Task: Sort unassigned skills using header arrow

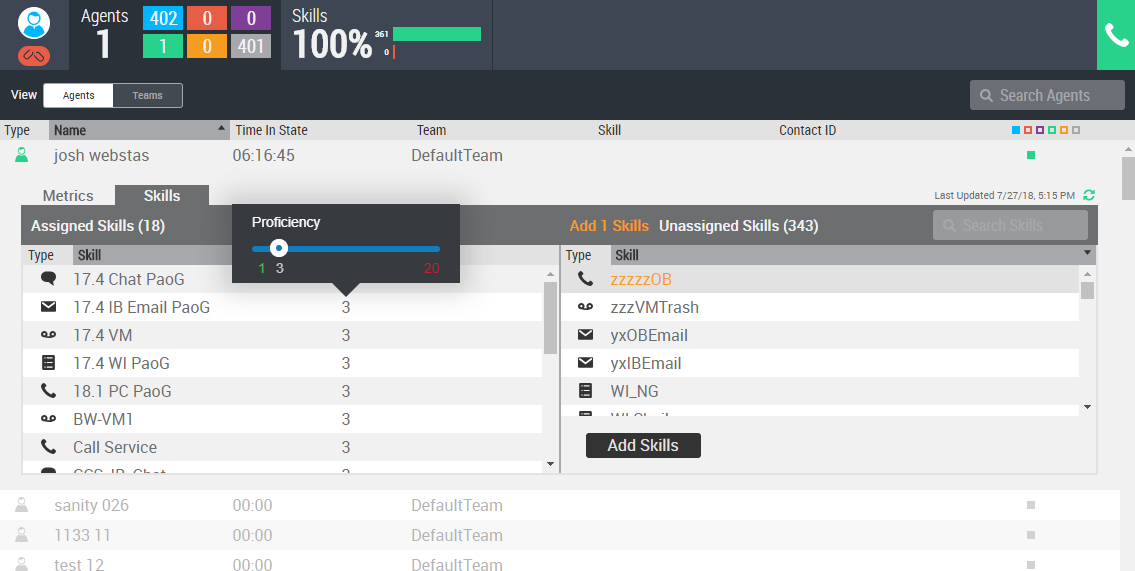Action: (x=1087, y=253)
